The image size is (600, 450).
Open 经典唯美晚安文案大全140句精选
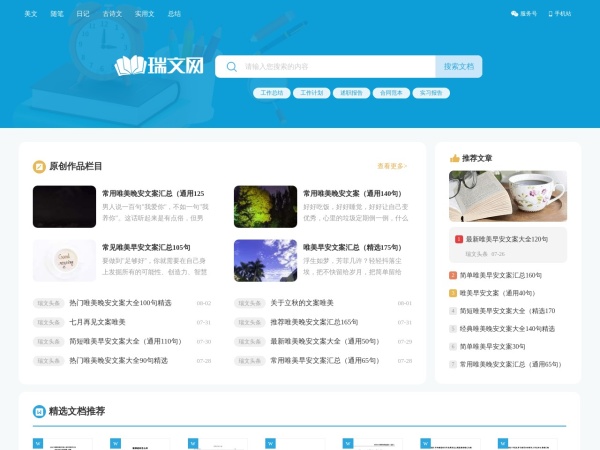507,329
